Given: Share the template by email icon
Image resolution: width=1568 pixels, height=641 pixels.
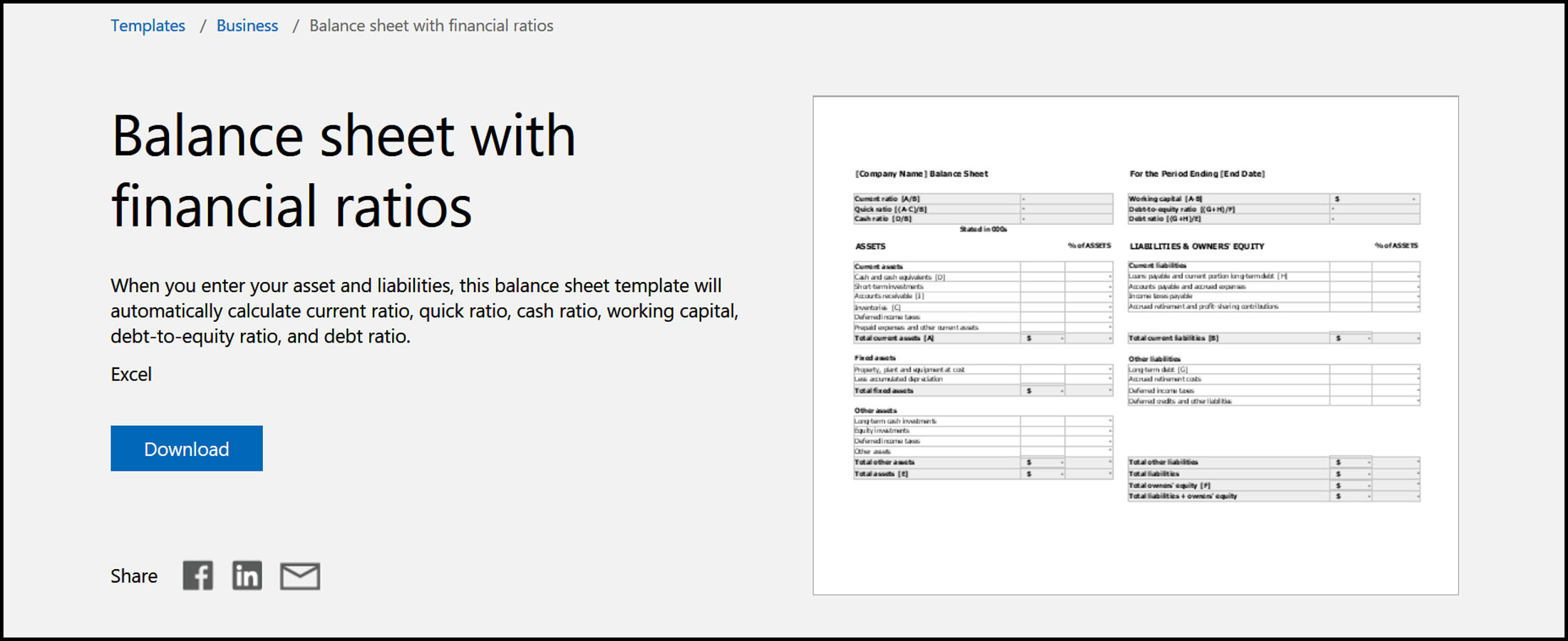Looking at the screenshot, I should point(300,576).
